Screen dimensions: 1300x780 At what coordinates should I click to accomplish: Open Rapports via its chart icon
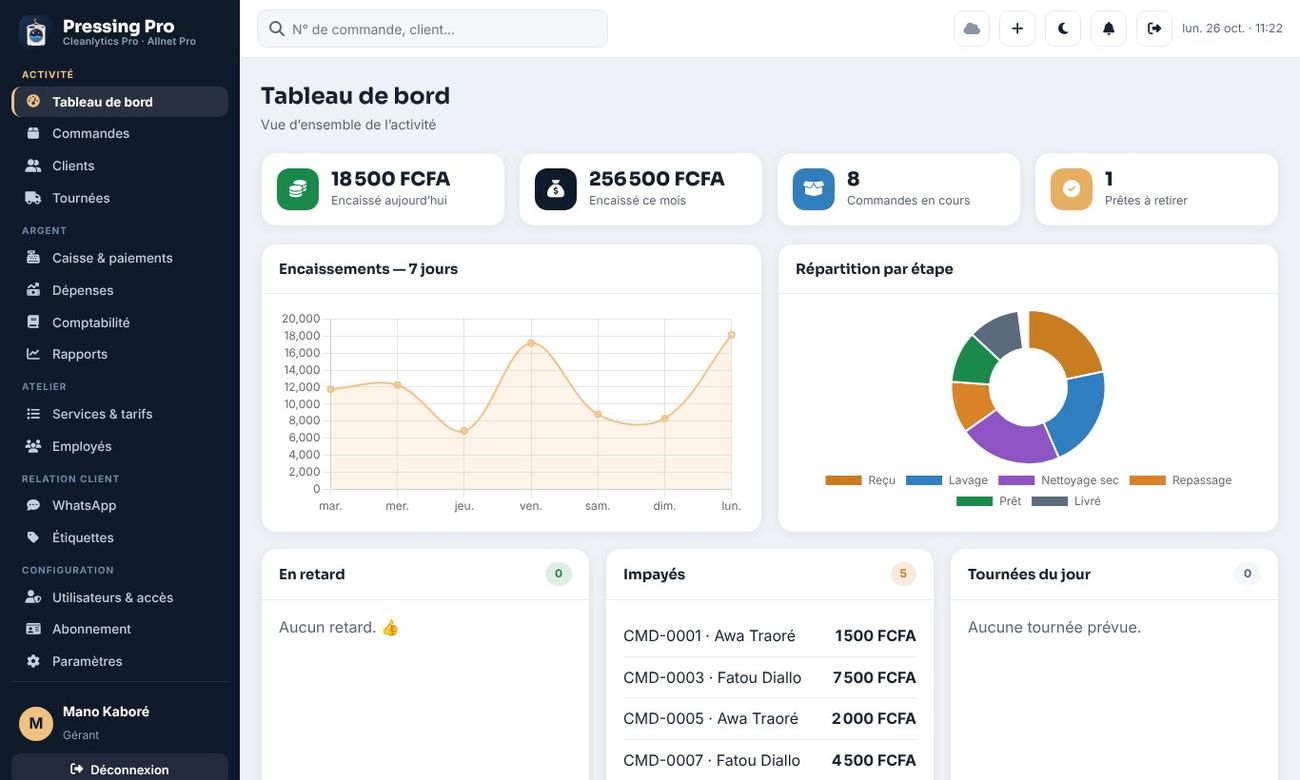click(x=33, y=354)
